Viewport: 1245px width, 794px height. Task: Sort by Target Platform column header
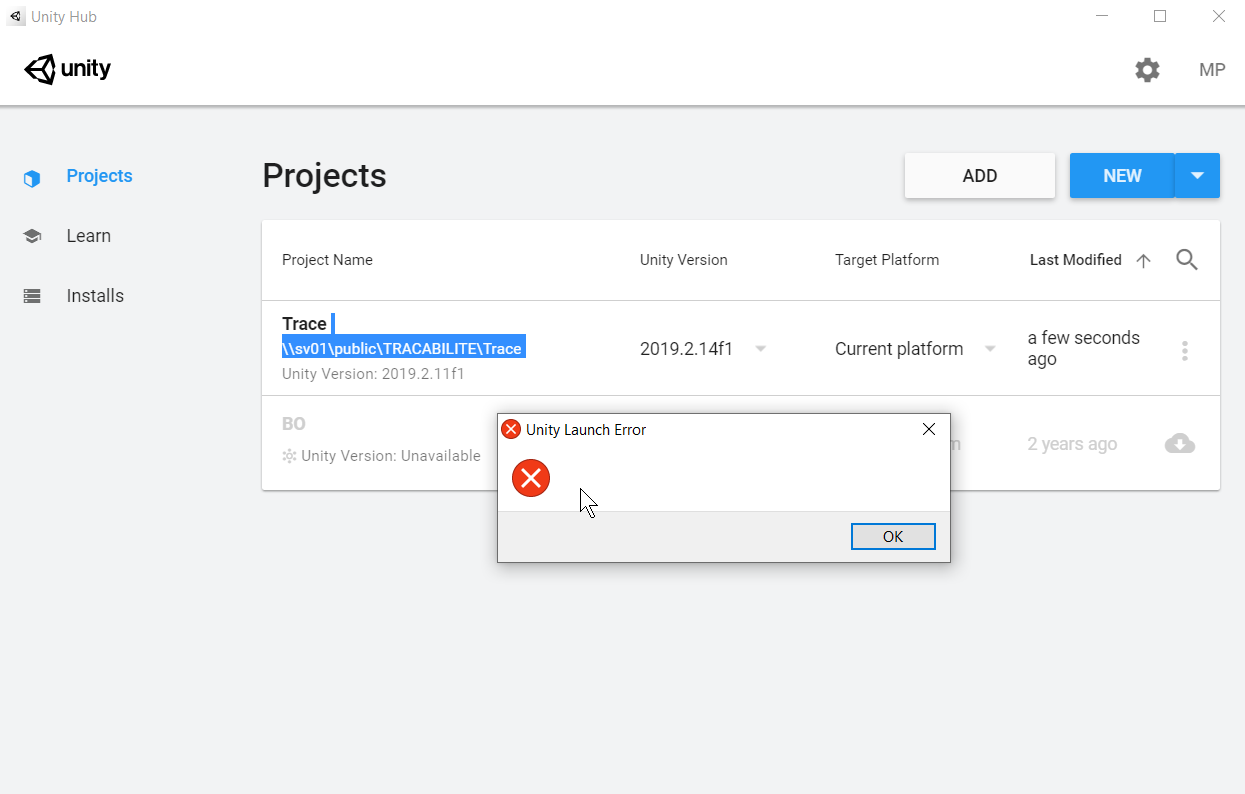pyautogui.click(x=887, y=260)
